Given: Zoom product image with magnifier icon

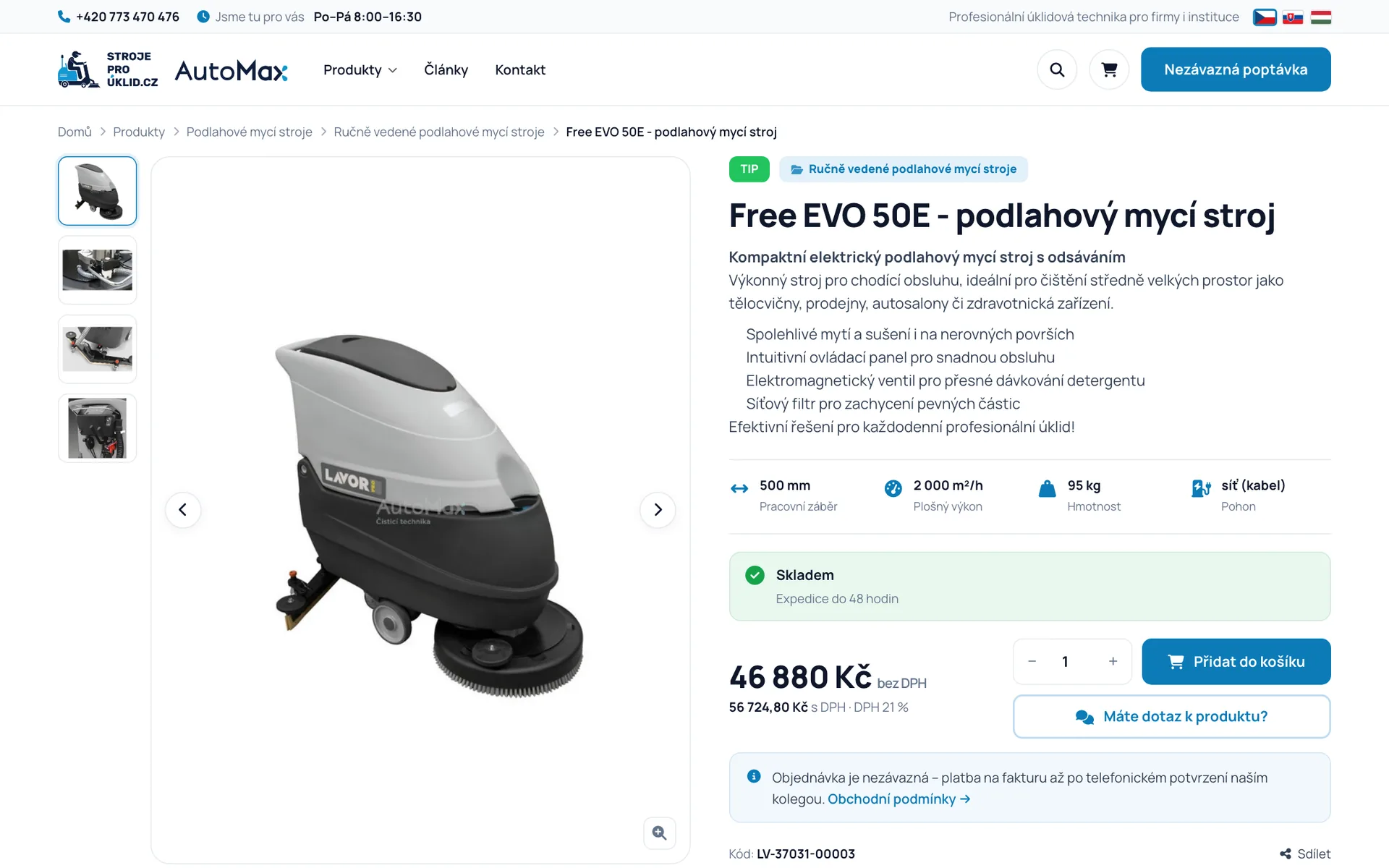Looking at the screenshot, I should pyautogui.click(x=660, y=833).
